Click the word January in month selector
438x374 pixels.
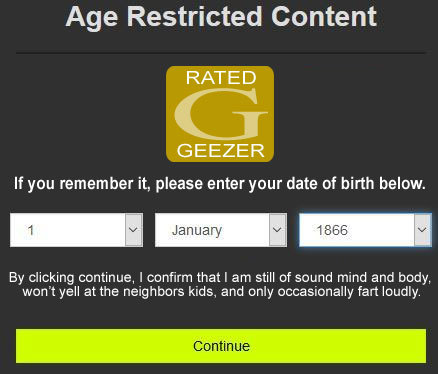click(197, 230)
